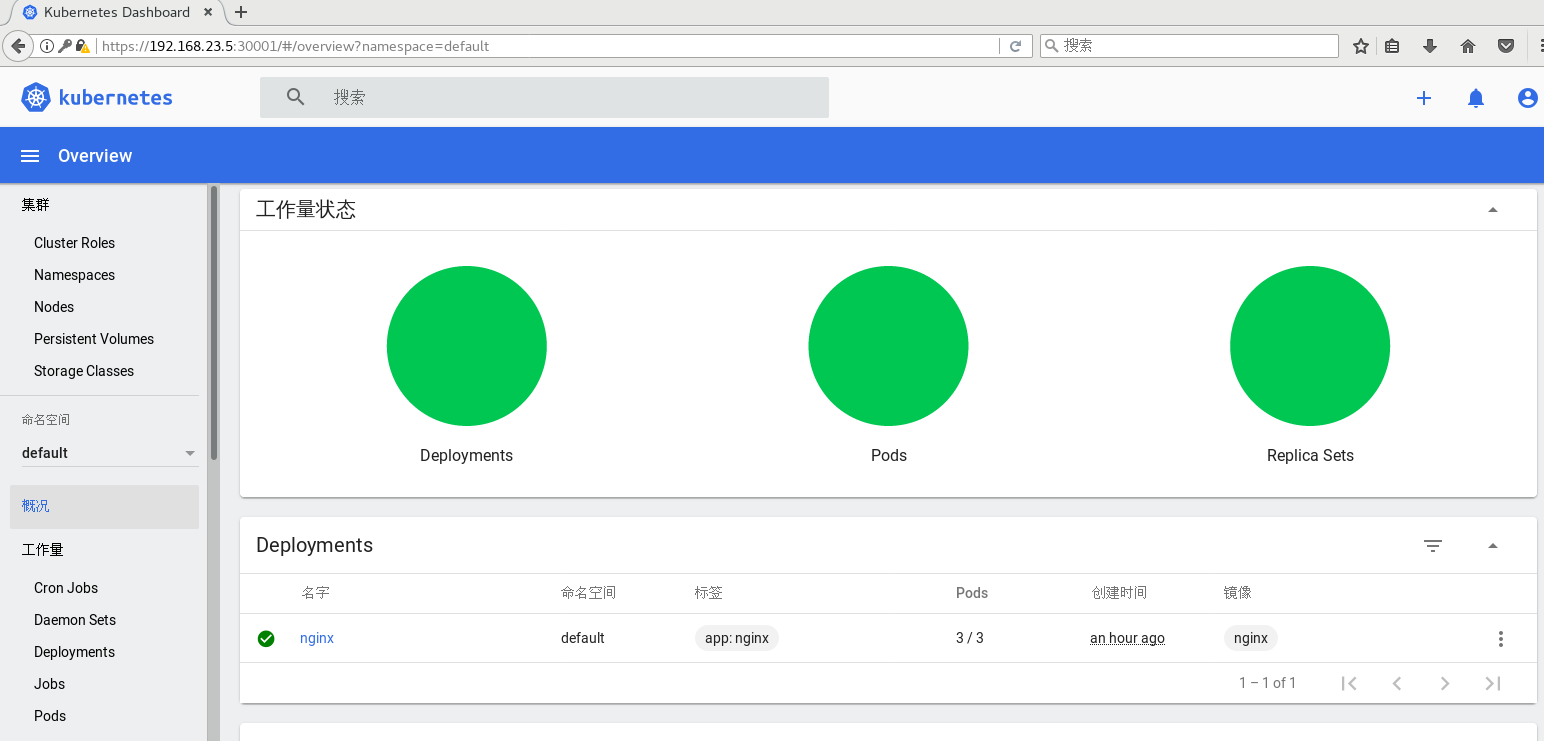Click the kubernetes brand text
The width and height of the screenshot is (1544, 741).
116,98
